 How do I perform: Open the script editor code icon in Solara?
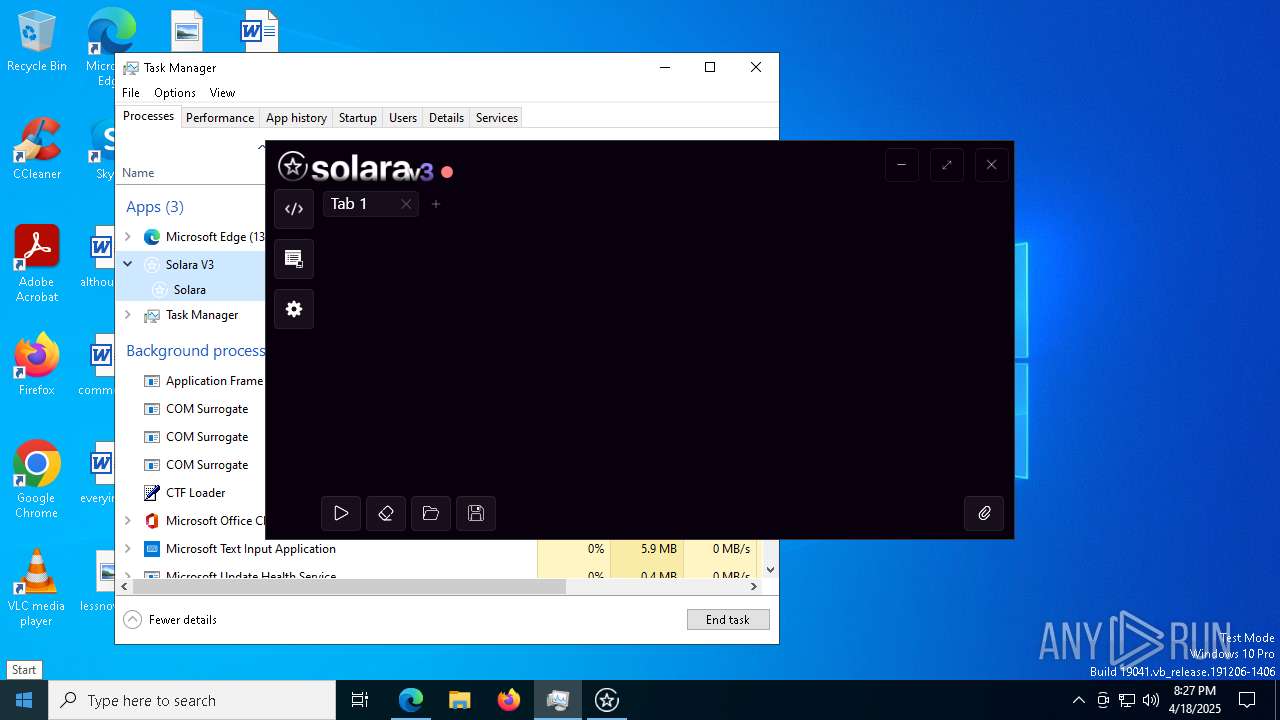[x=294, y=209]
